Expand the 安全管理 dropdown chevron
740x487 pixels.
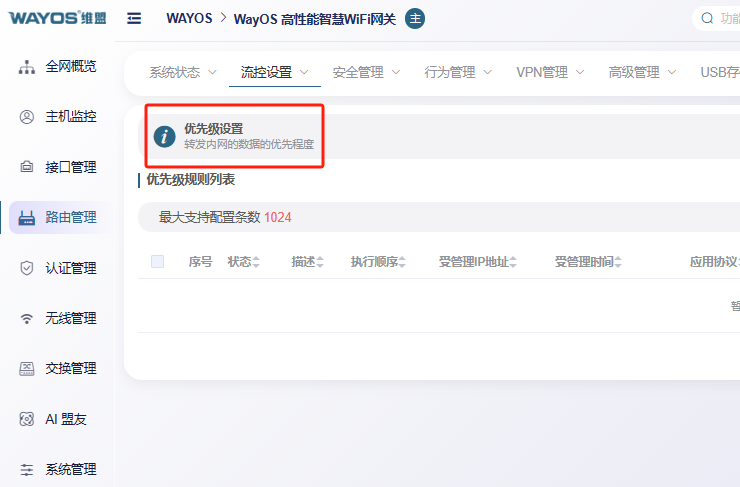(x=396, y=72)
